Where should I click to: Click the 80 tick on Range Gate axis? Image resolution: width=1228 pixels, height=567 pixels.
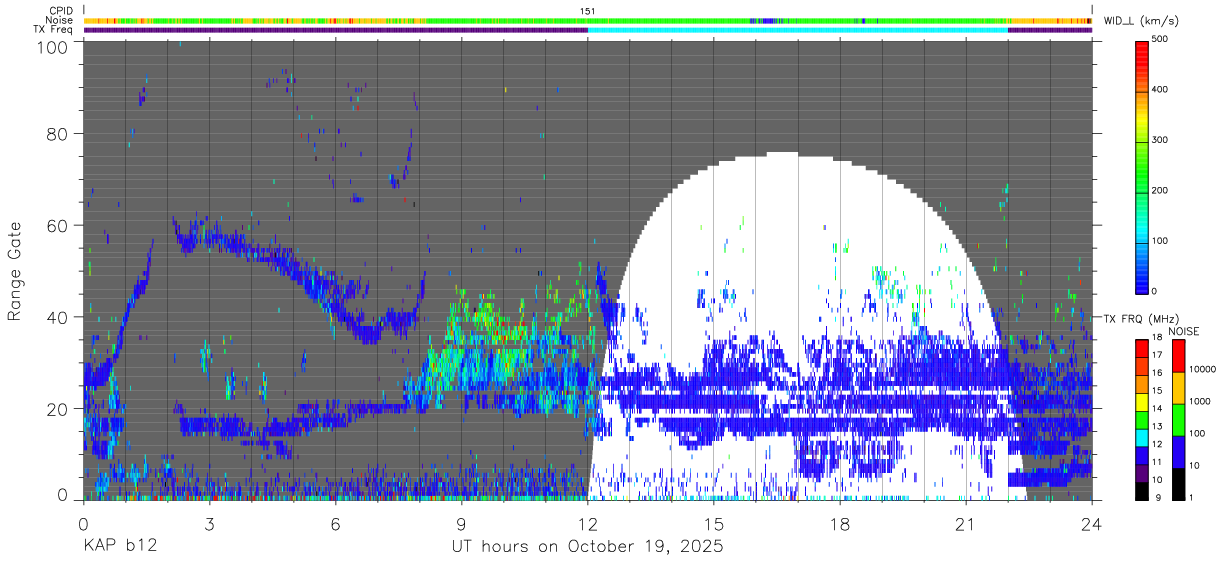pyautogui.click(x=58, y=133)
